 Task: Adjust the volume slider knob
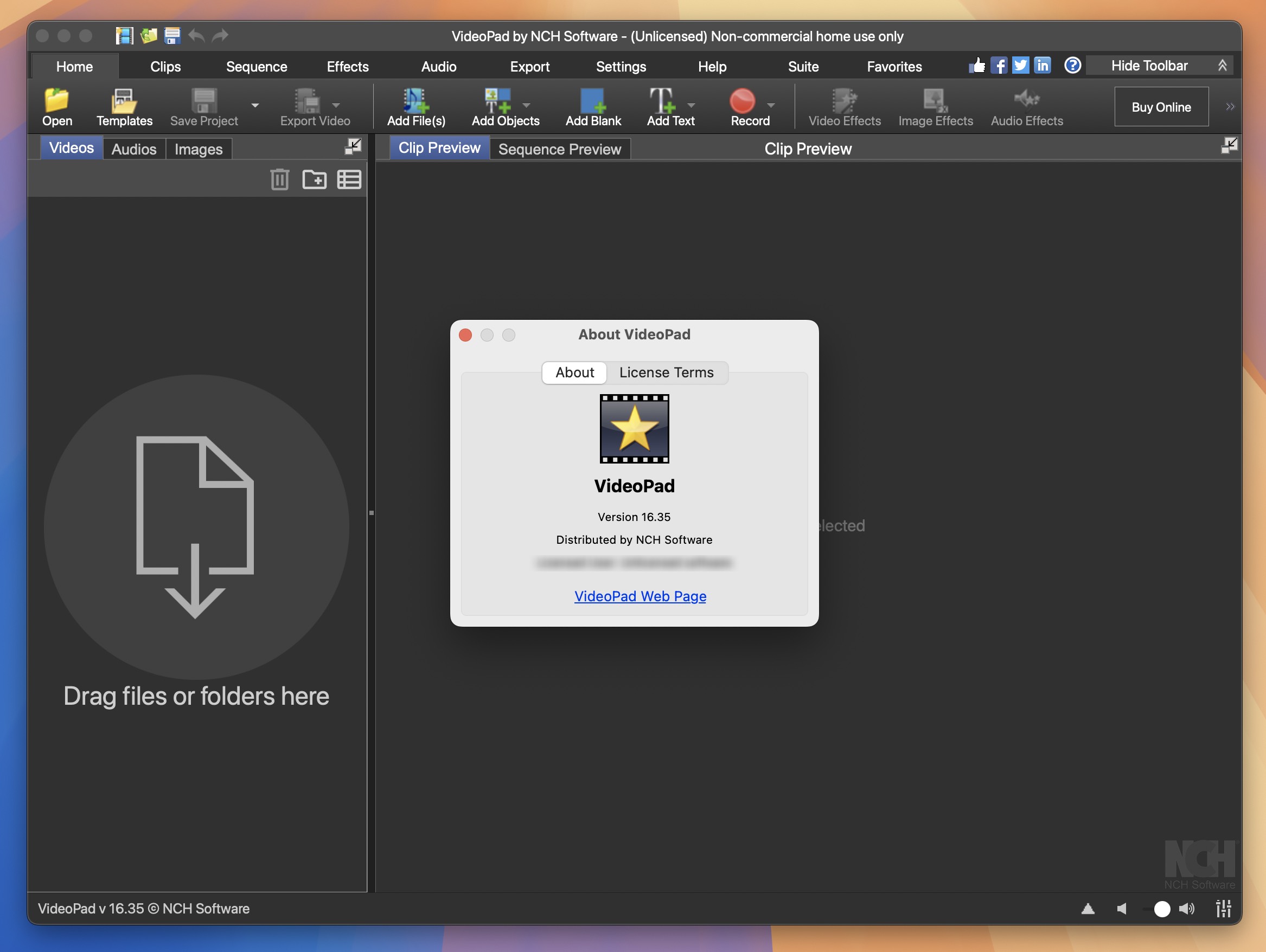[1162, 909]
